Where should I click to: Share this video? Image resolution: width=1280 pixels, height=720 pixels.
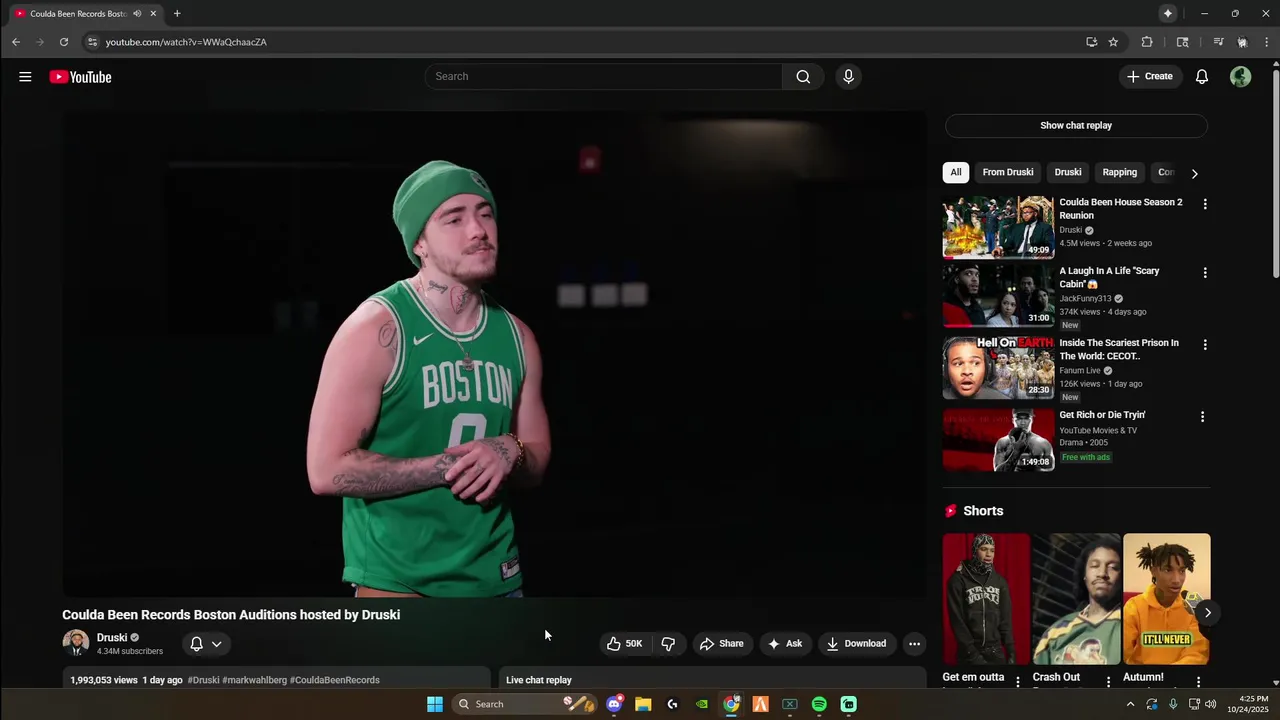pyautogui.click(x=721, y=644)
